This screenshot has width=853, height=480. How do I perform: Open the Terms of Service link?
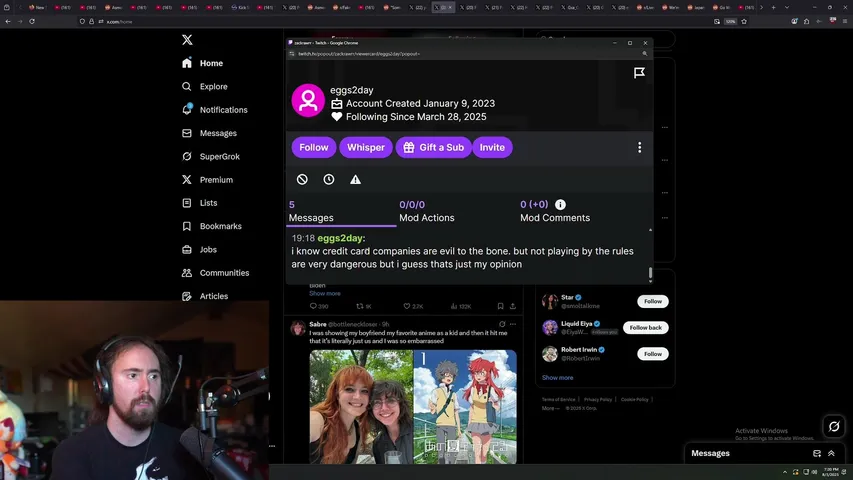click(558, 399)
